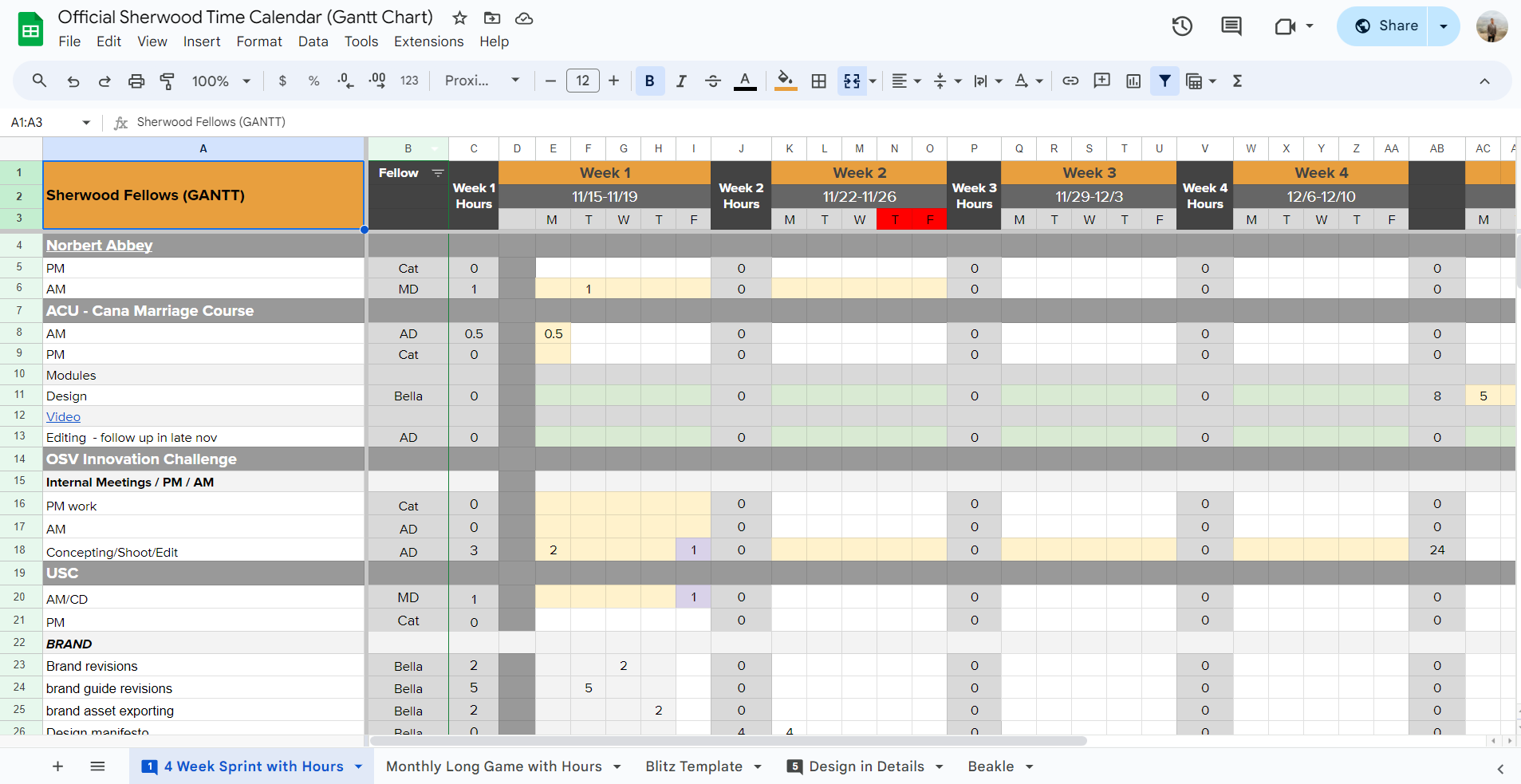Collapse the toolbar with chevron
1521x784 pixels.
click(x=1484, y=81)
